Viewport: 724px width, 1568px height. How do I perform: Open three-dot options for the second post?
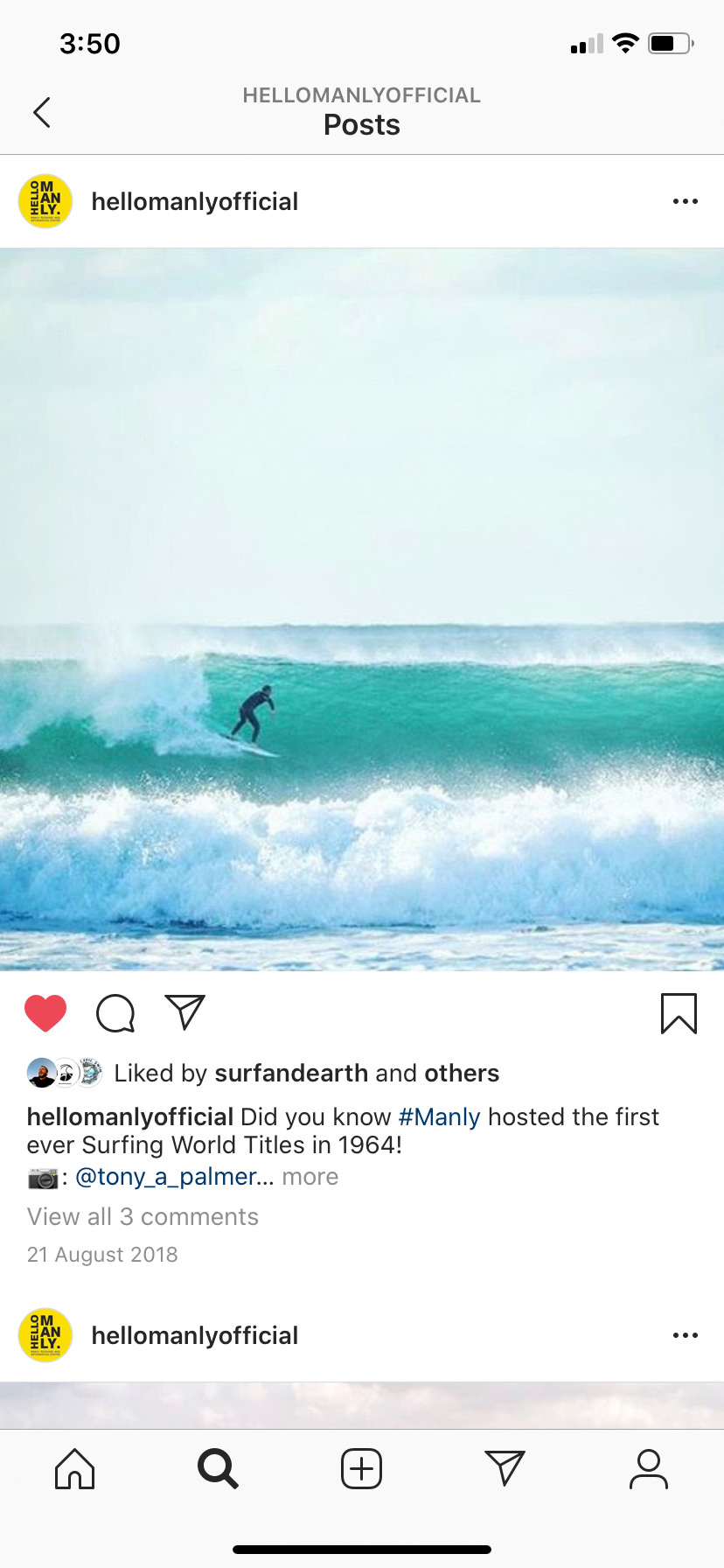click(x=686, y=1335)
